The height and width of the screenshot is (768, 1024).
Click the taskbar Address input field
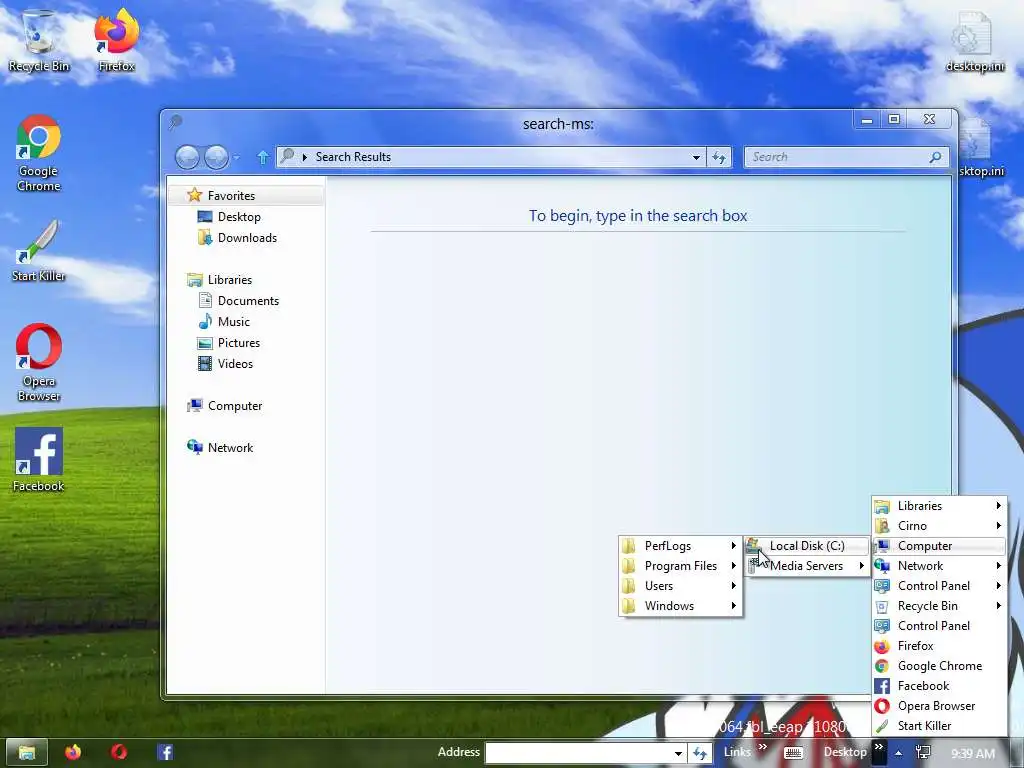(x=579, y=753)
